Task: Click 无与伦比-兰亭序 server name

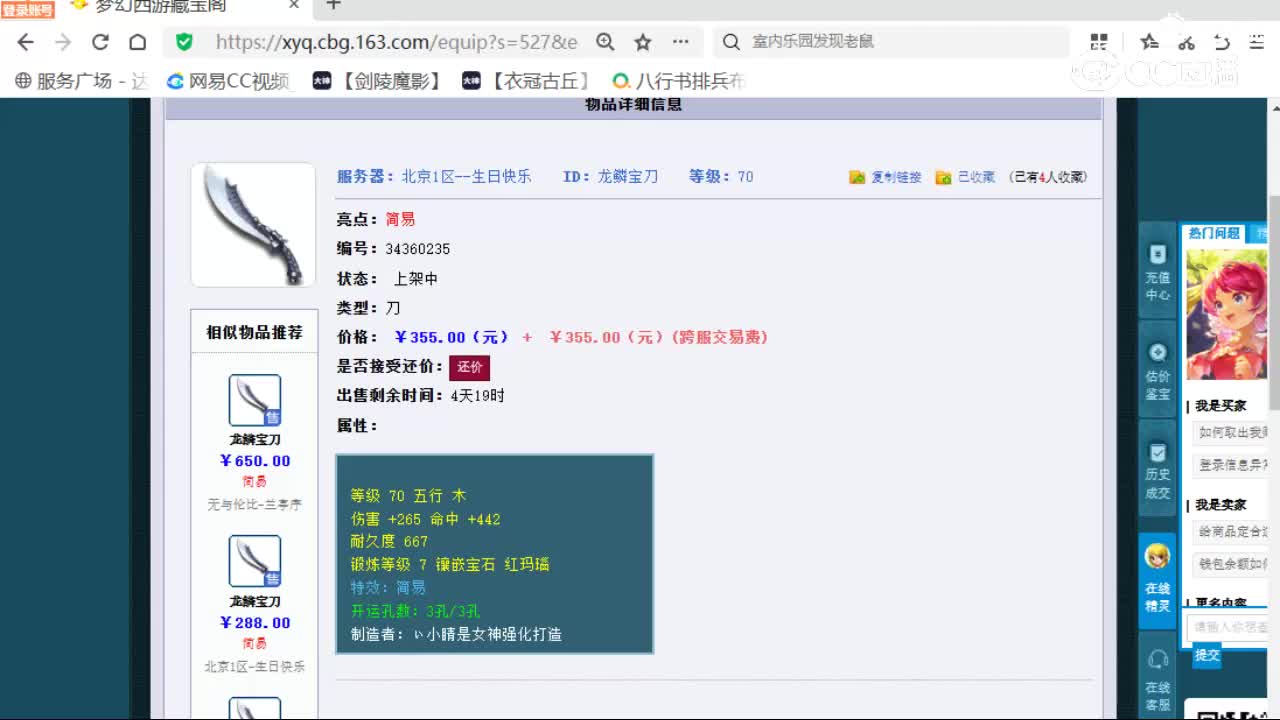Action: [x=255, y=505]
